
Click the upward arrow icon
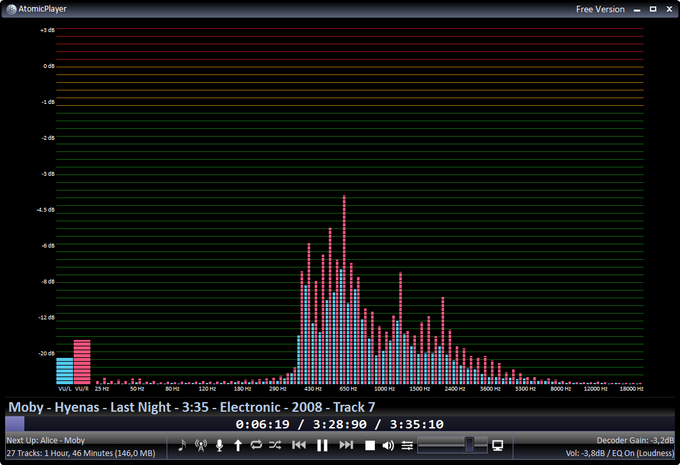click(x=238, y=445)
